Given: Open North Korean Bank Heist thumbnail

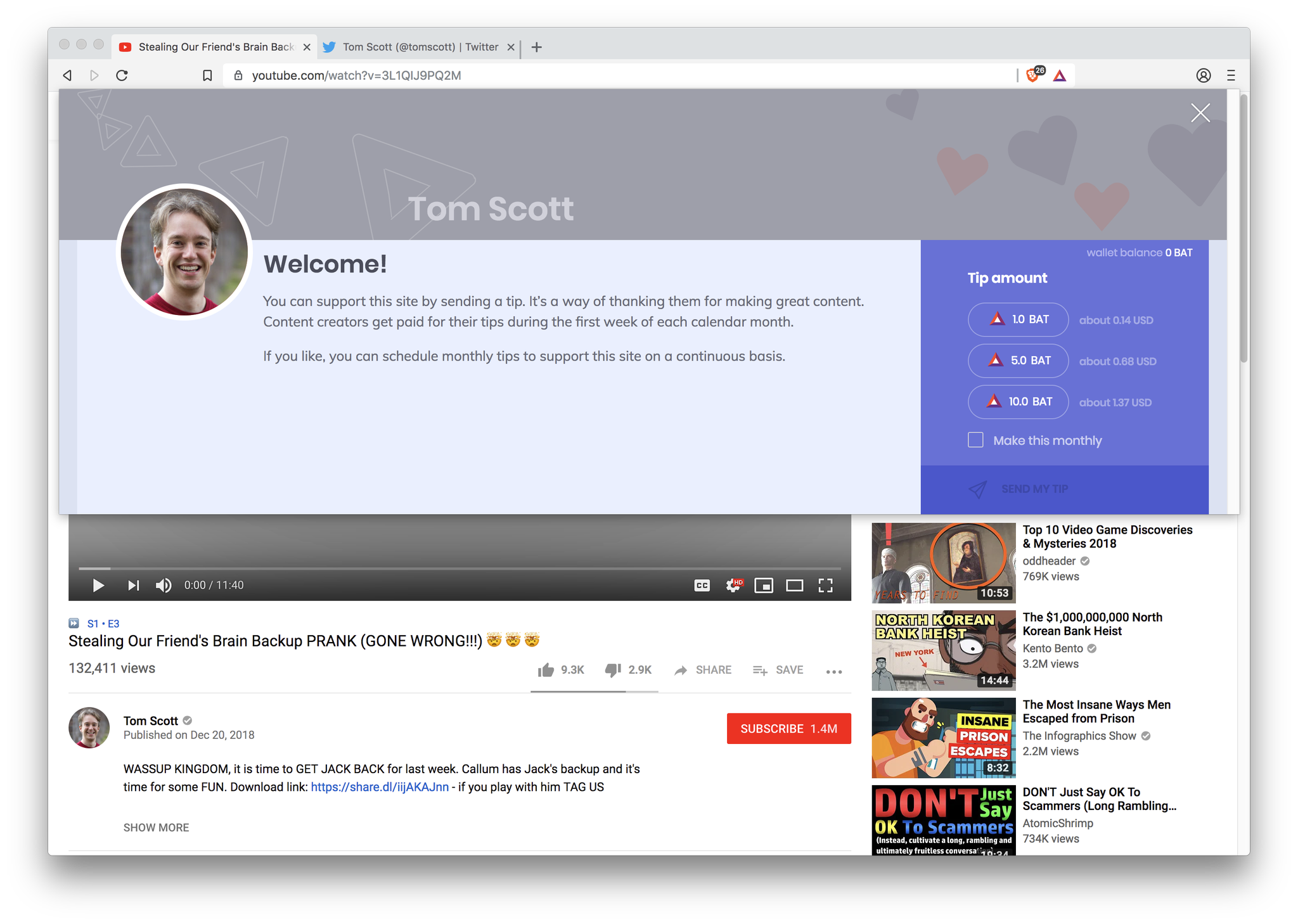Looking at the screenshot, I should tap(943, 650).
